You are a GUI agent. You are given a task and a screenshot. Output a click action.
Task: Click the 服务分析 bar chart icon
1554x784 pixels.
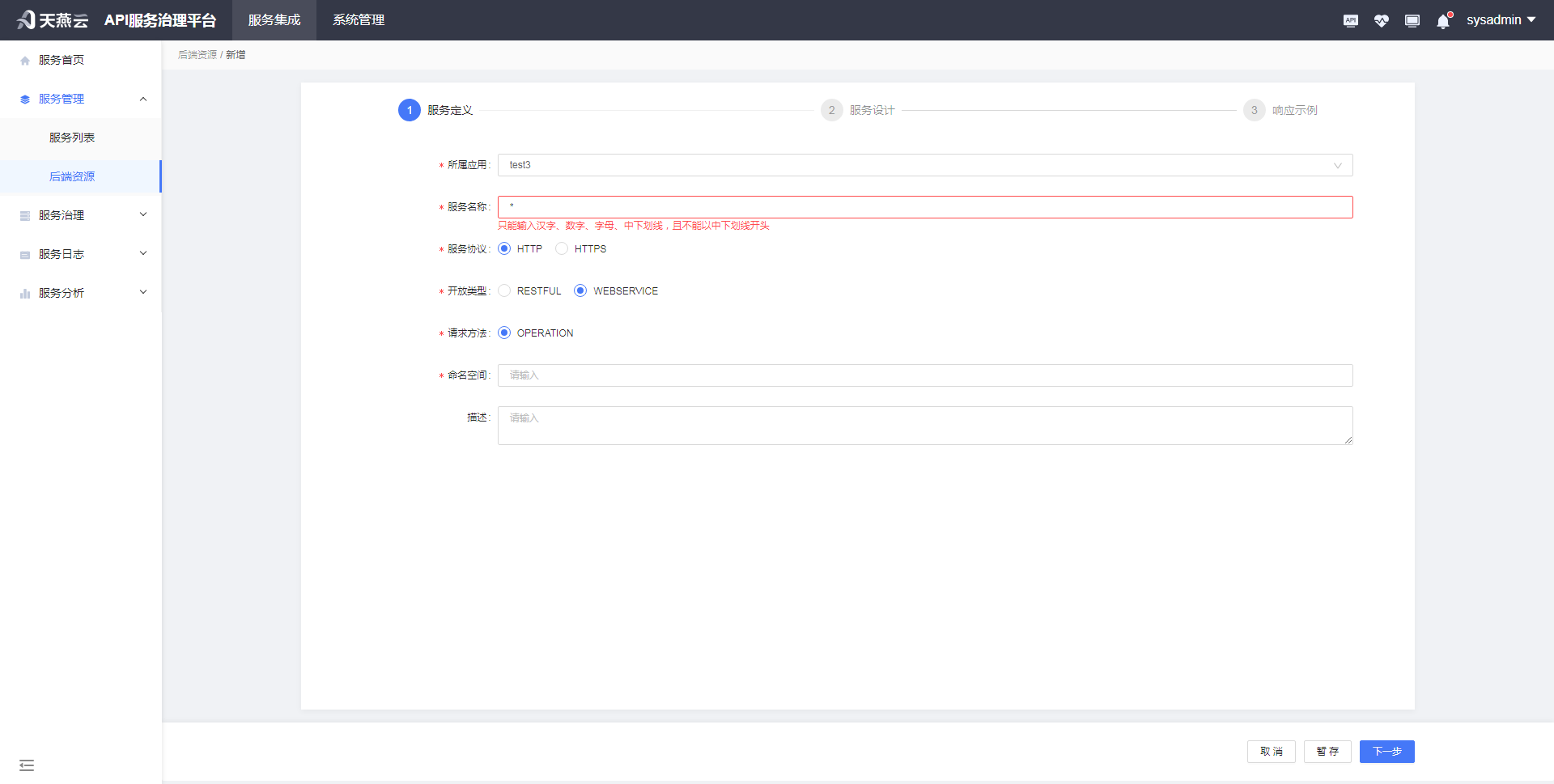click(x=24, y=293)
